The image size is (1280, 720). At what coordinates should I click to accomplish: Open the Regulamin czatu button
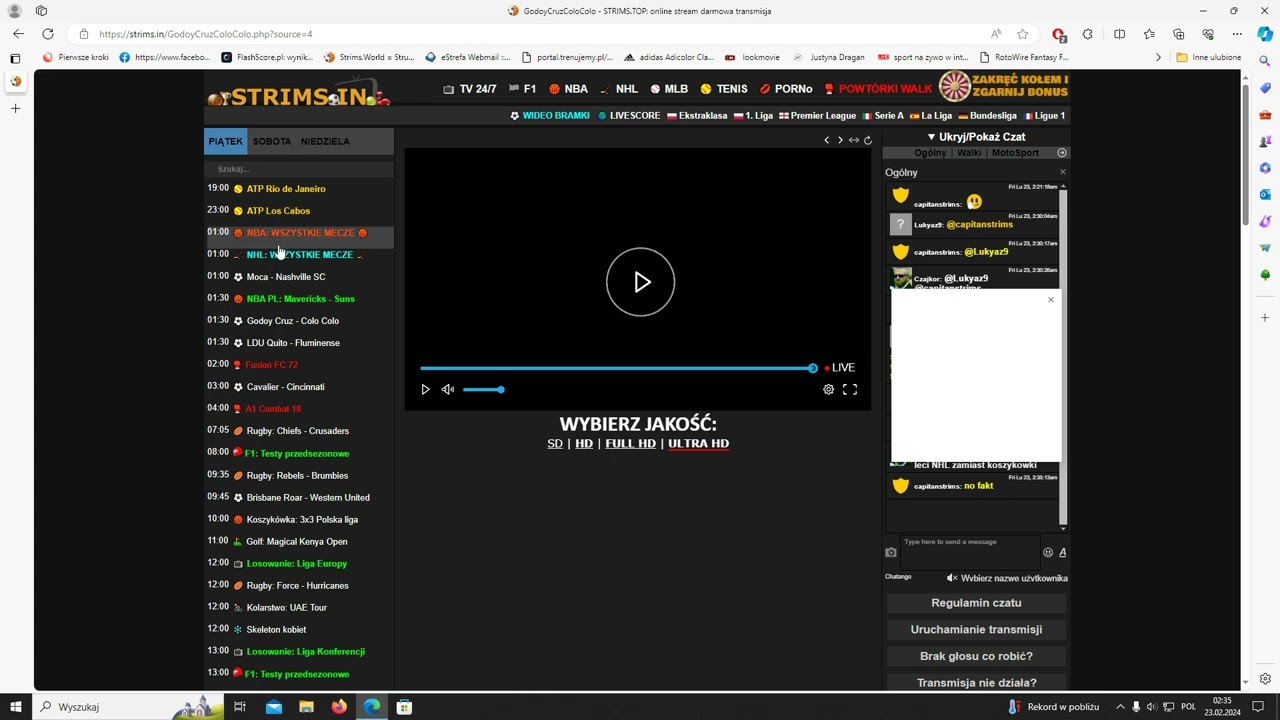[976, 603]
